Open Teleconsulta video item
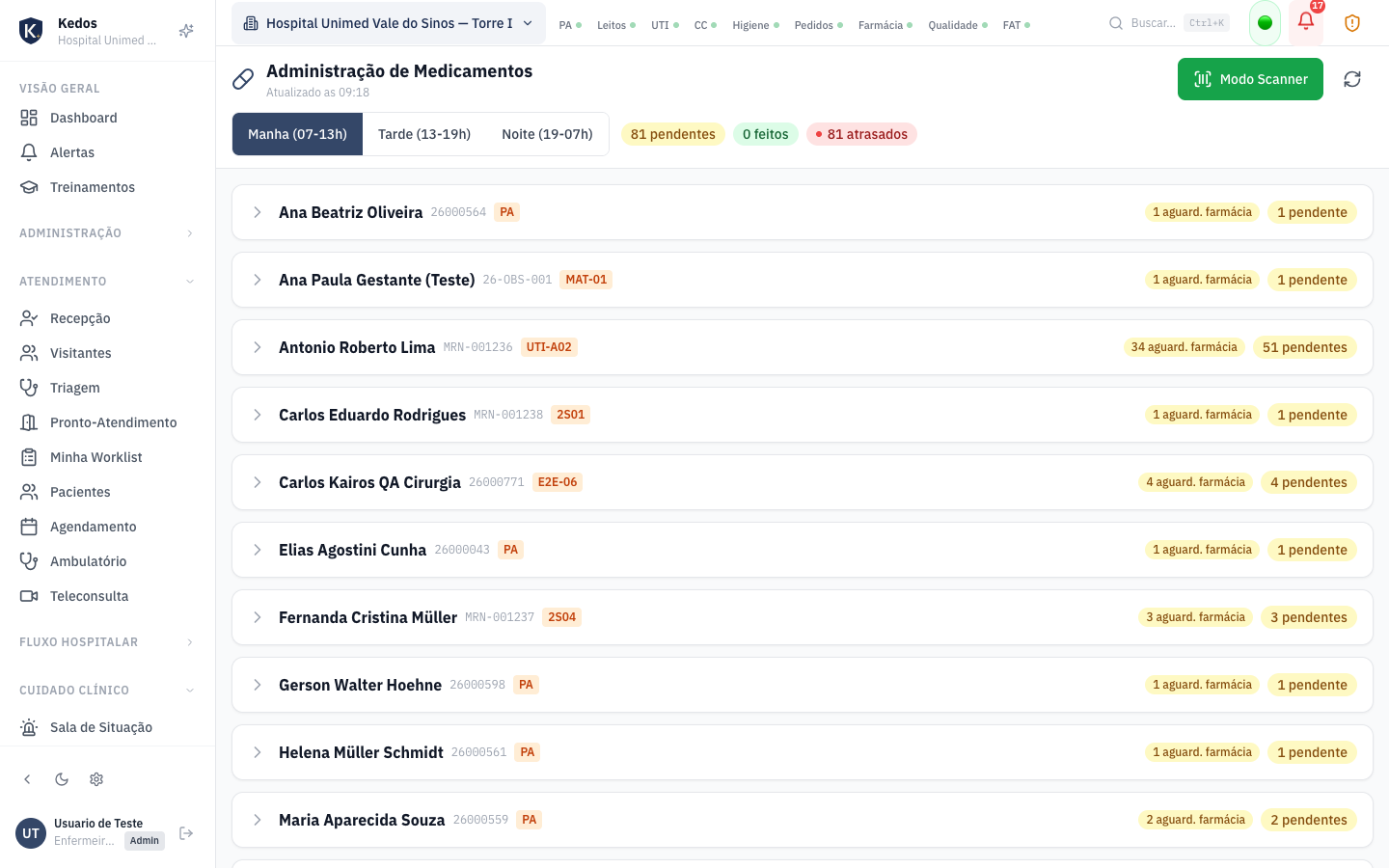The width and height of the screenshot is (1389, 868). [107, 596]
